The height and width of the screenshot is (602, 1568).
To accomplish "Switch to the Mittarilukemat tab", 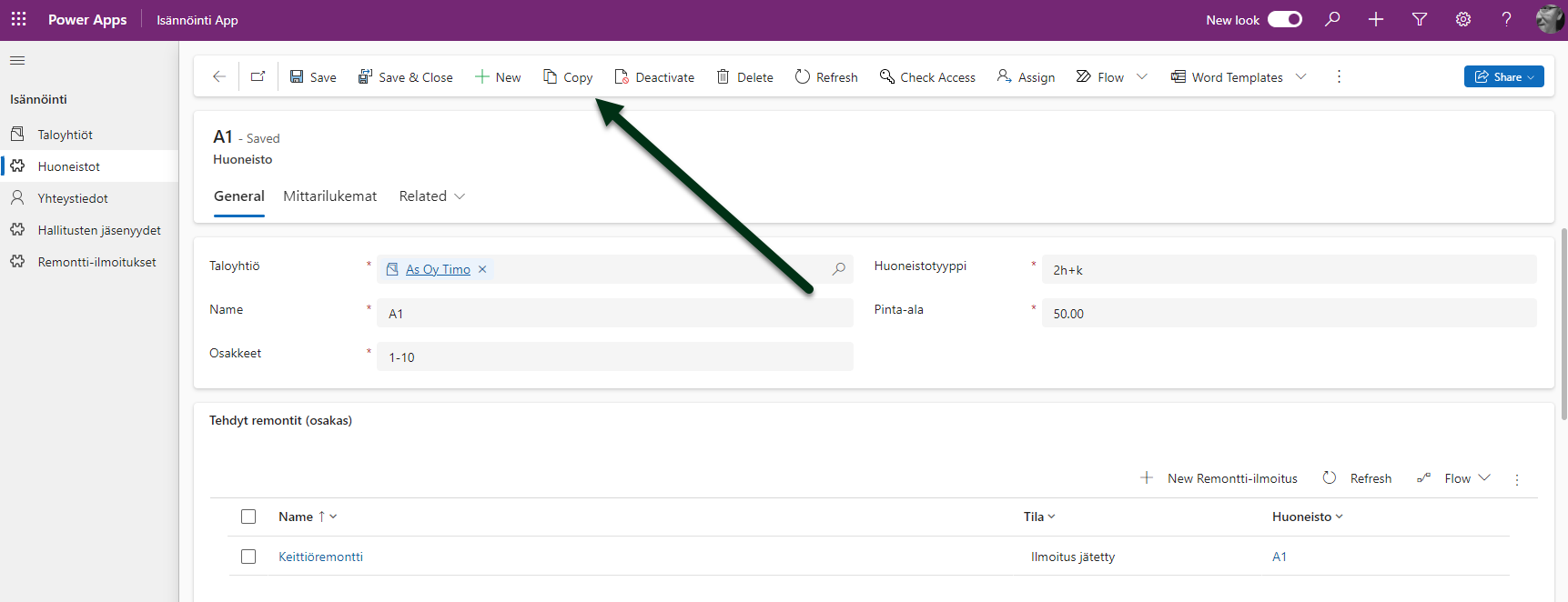I will 329,196.
